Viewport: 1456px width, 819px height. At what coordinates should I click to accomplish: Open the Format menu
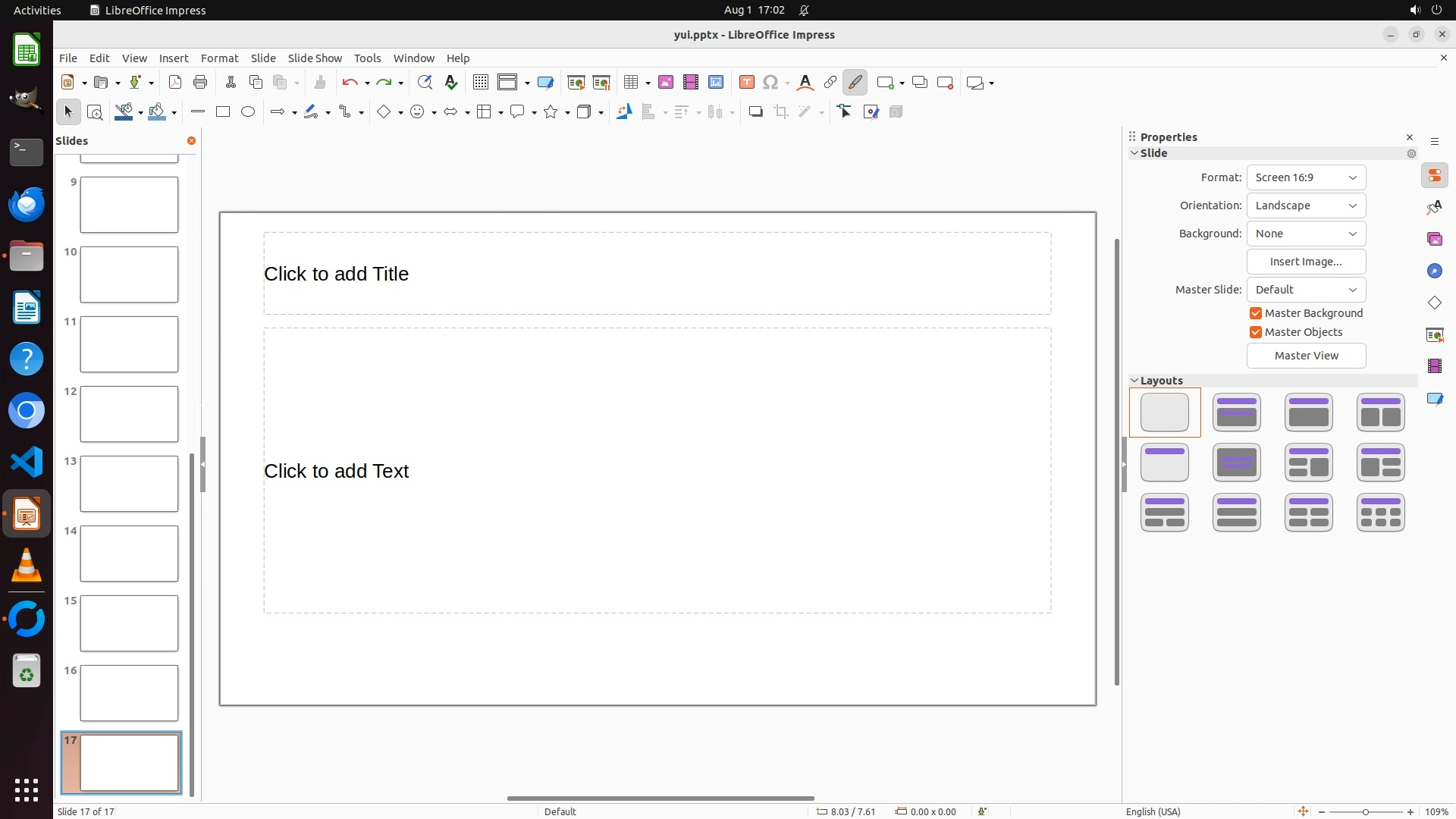(x=219, y=58)
